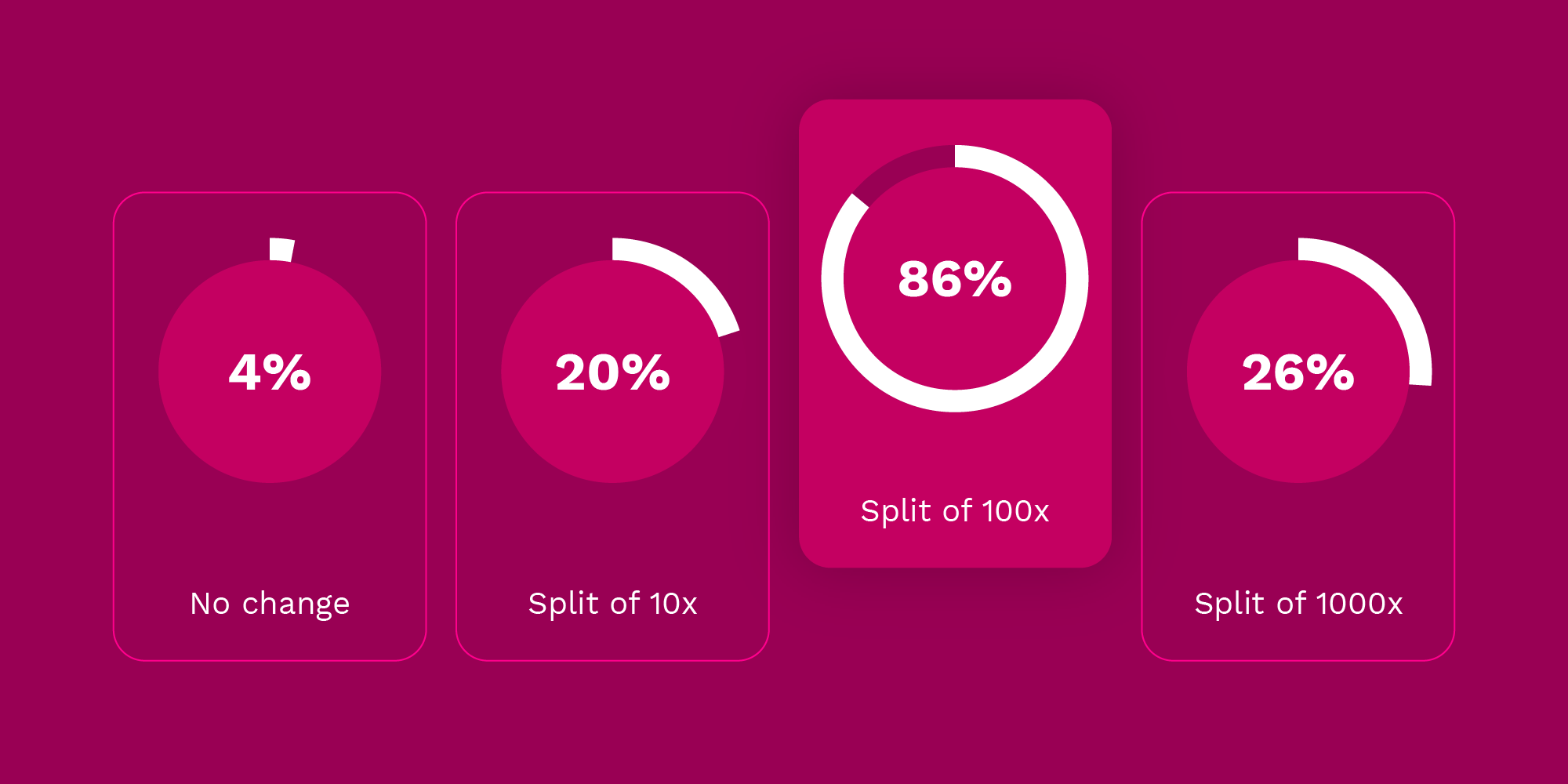This screenshot has width=1568, height=784.
Task: Click the 86% percentage text
Action: click(x=955, y=279)
